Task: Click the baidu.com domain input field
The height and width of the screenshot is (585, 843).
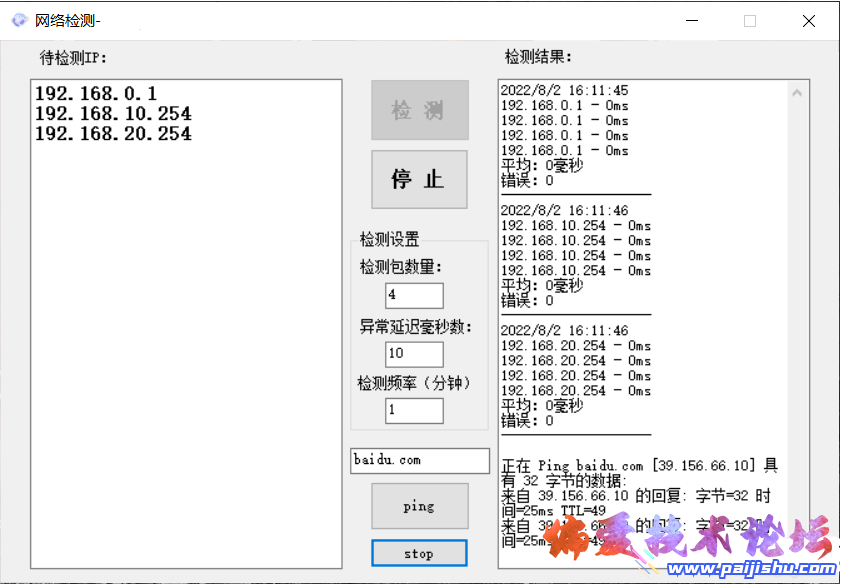Action: 419,460
